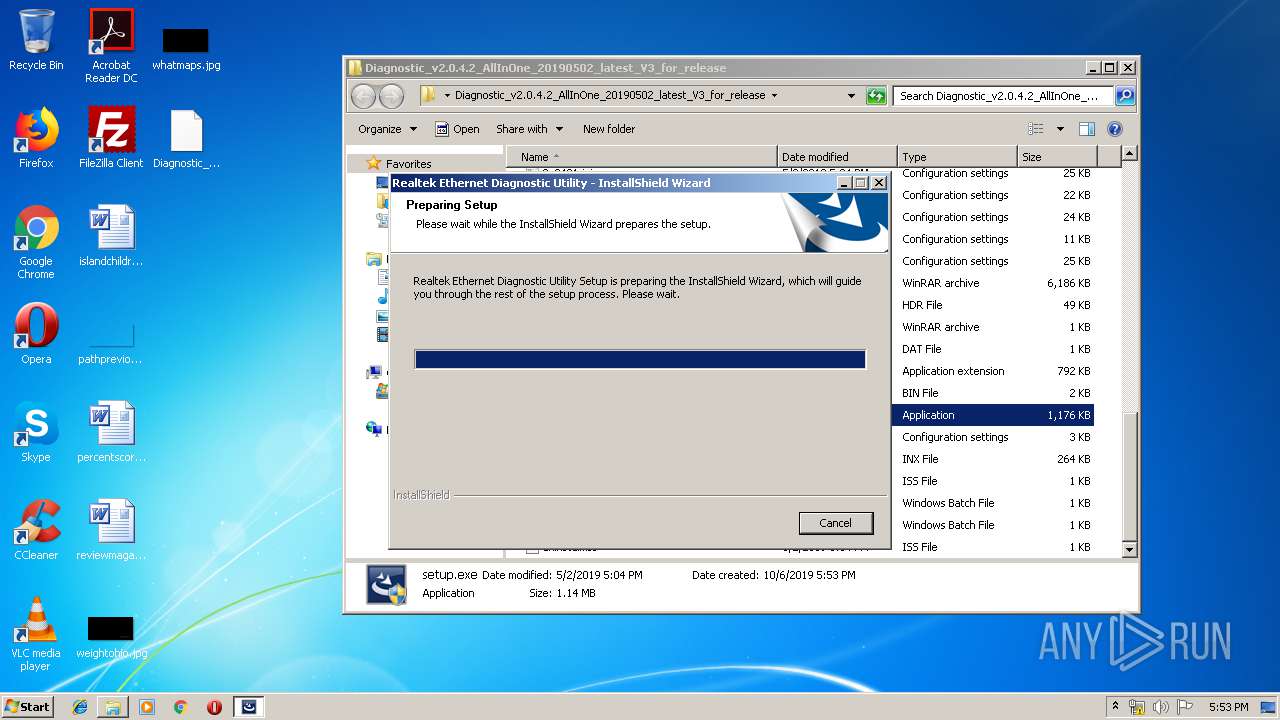
Task: Sort files by the Name column
Action: pos(642,157)
